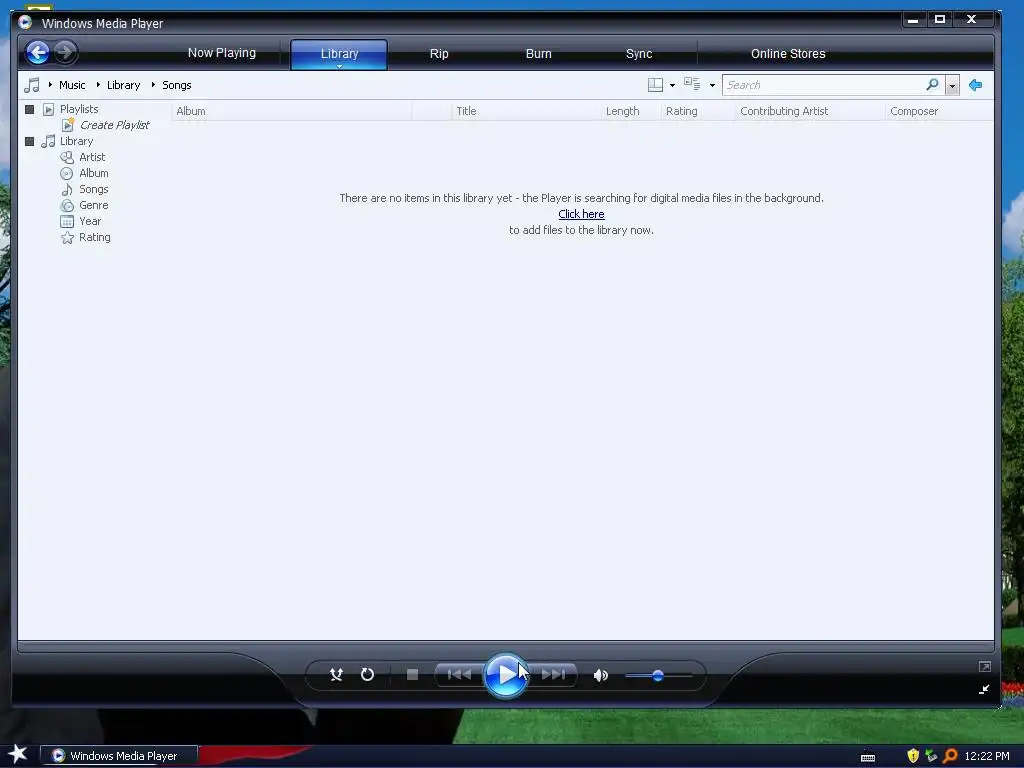Click Music in the breadcrumb
The width and height of the screenshot is (1024, 768).
72,85
